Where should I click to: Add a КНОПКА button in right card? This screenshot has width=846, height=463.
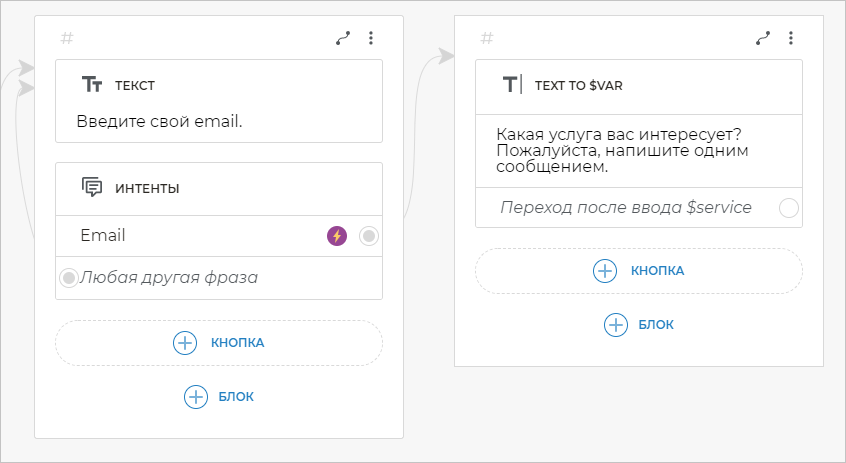[639, 271]
